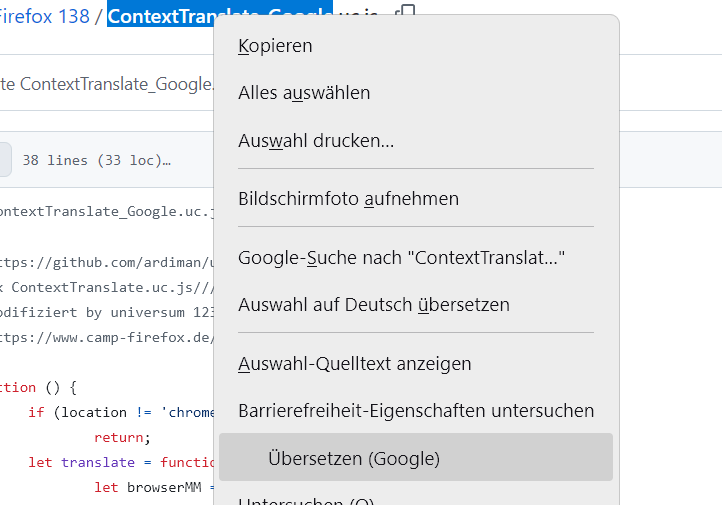
Task: Click the Übersetzen (Google) menu entry
Action: (353, 459)
